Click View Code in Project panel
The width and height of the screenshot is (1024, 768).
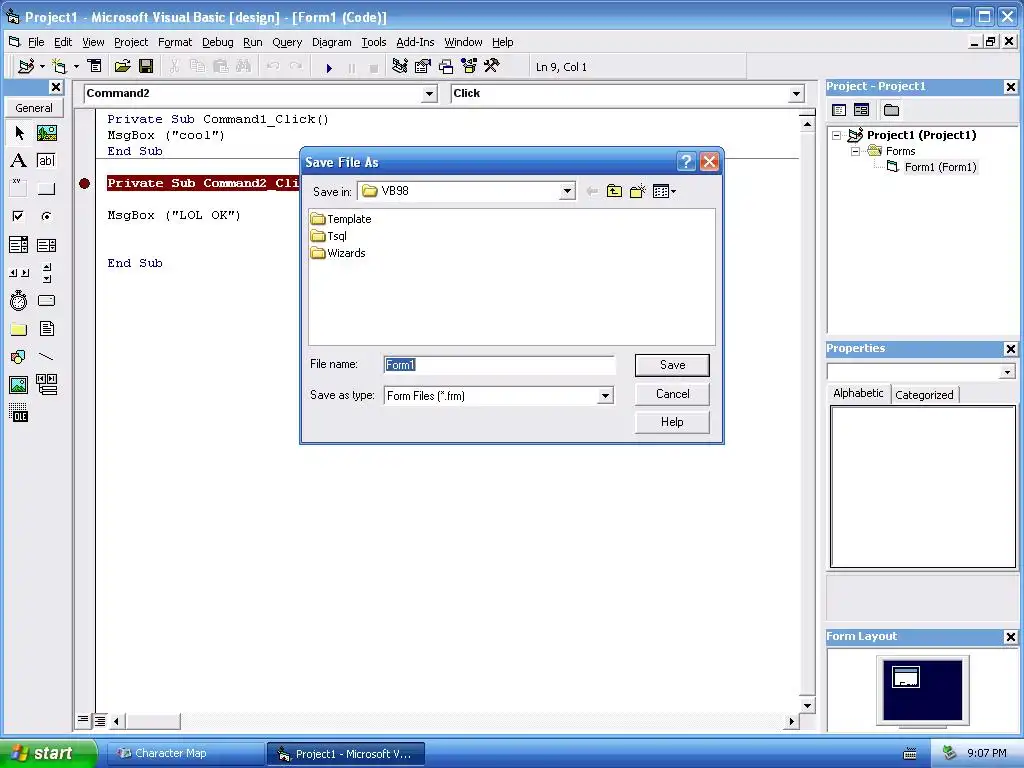click(x=839, y=110)
